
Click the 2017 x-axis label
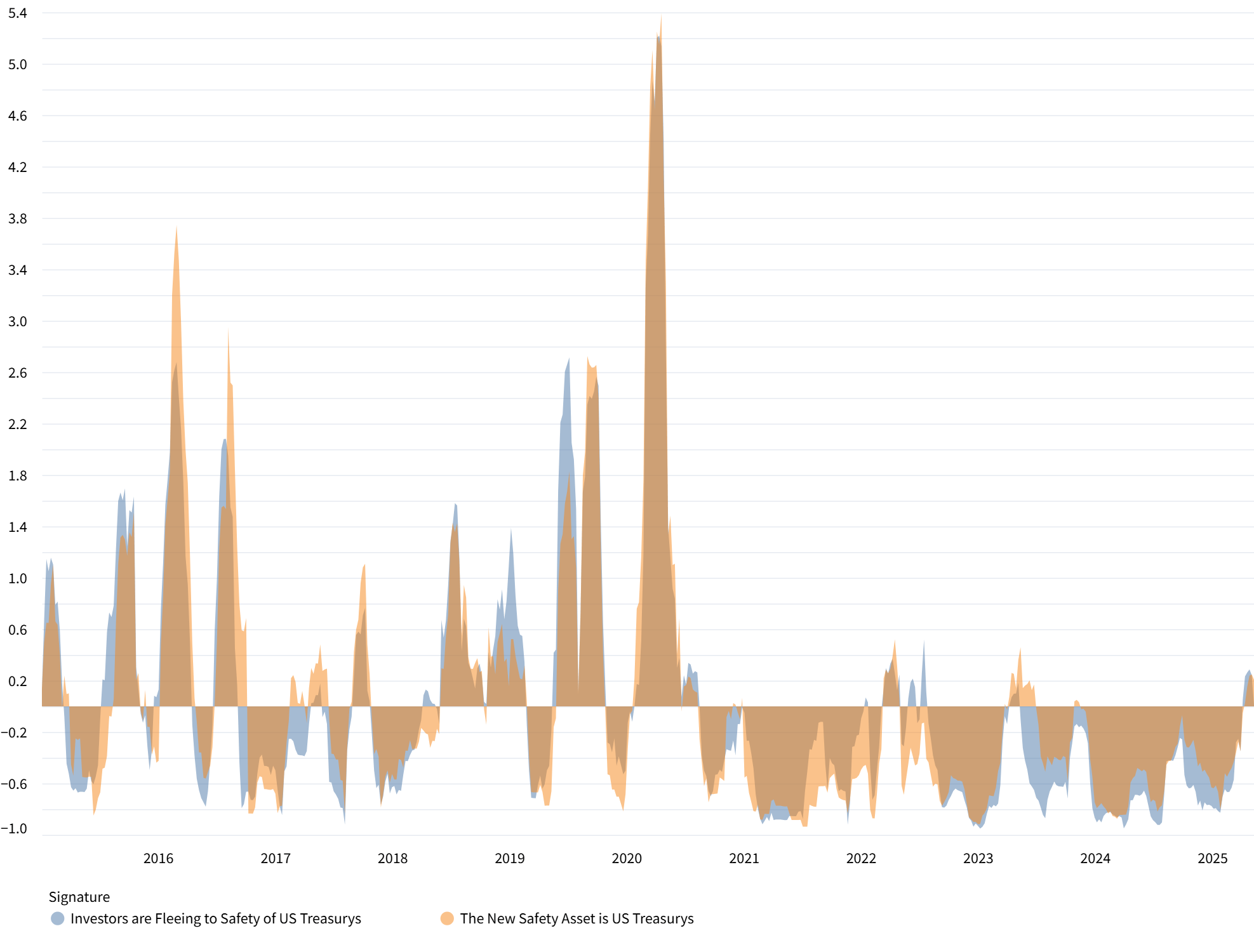276,859
